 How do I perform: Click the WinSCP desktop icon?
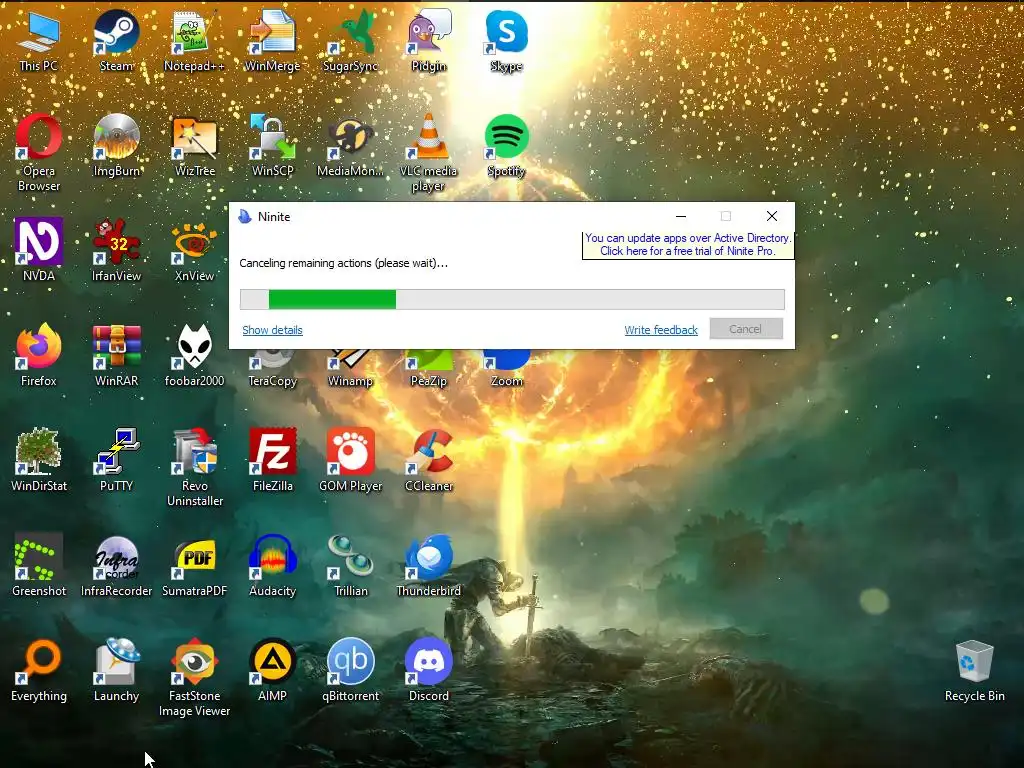click(x=272, y=146)
